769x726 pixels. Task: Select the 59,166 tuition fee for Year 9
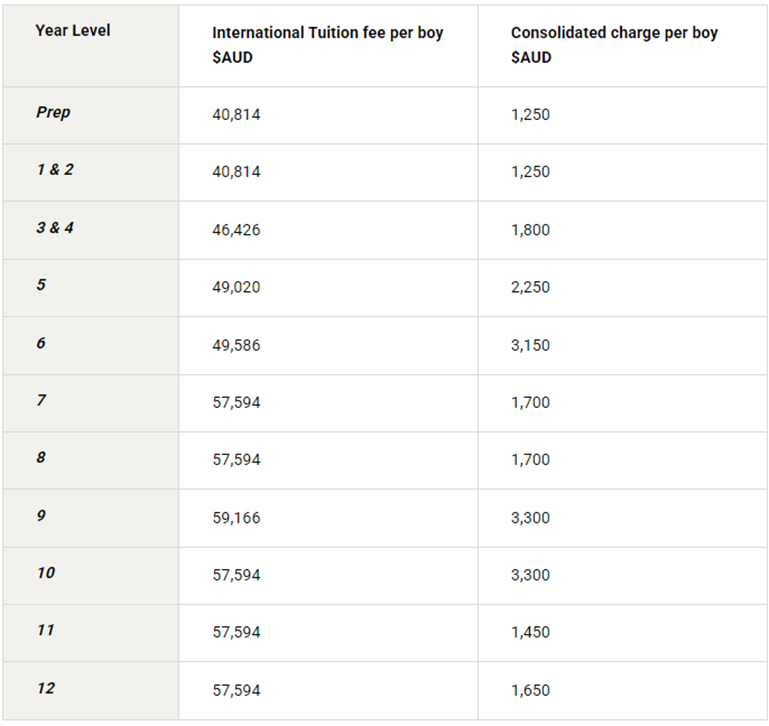[x=236, y=518]
